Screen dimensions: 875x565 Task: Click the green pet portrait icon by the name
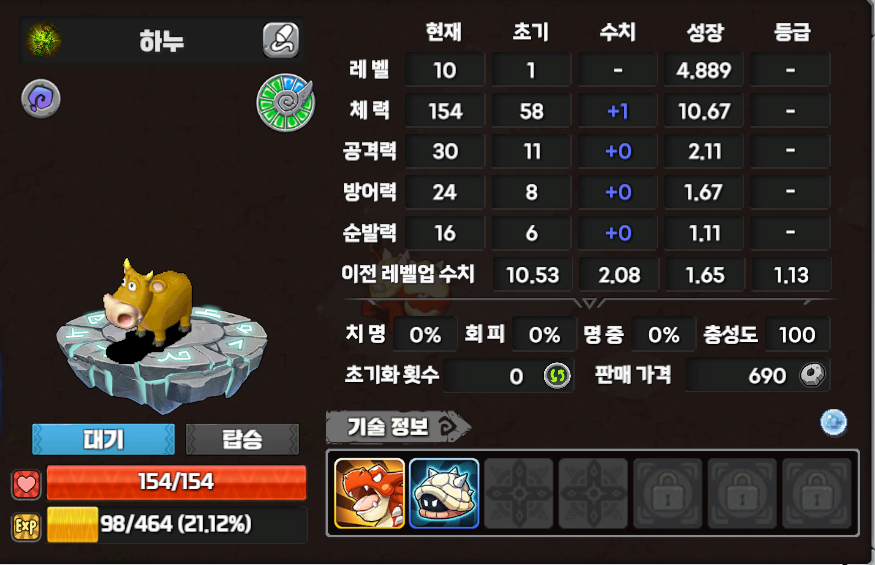[44, 40]
